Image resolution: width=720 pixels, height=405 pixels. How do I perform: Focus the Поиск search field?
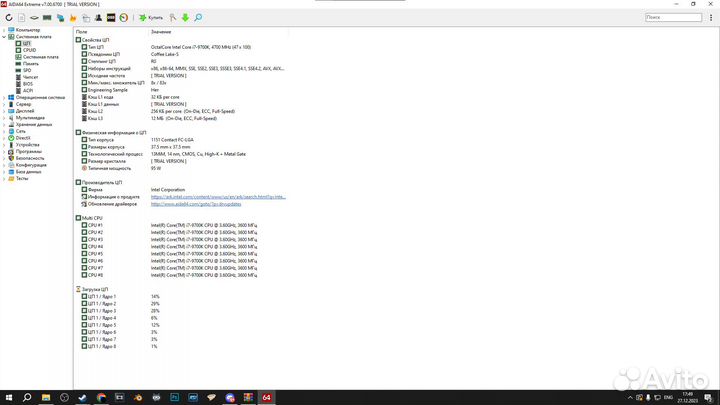[x=673, y=17]
